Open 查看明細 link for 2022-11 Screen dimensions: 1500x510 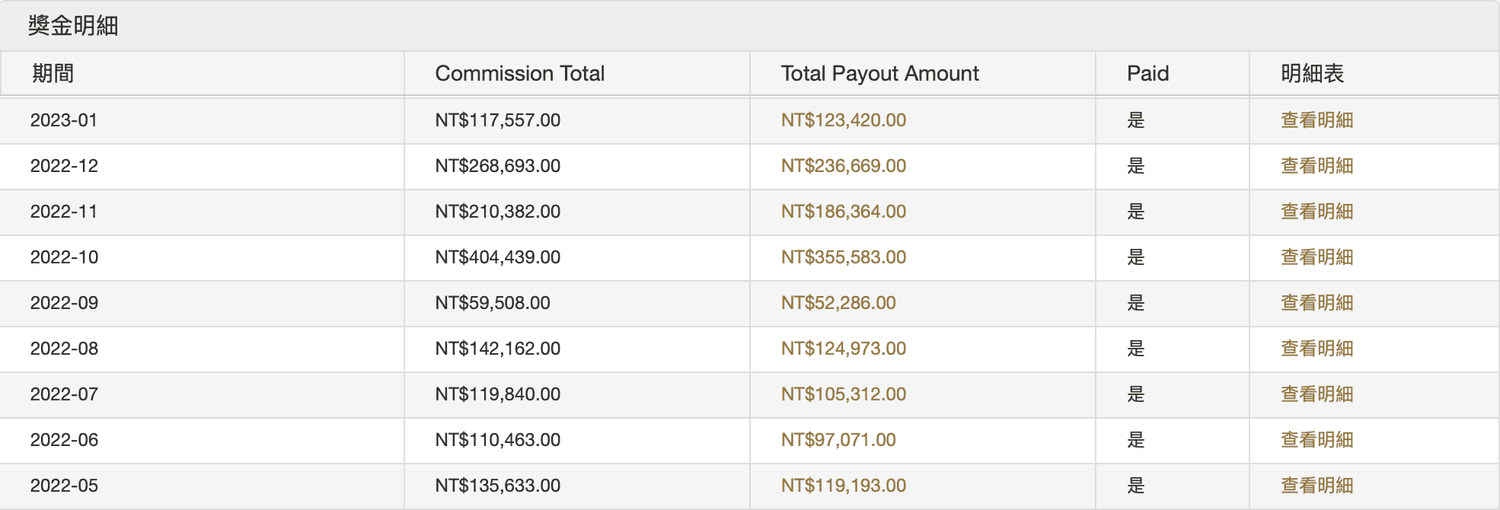coord(1317,212)
